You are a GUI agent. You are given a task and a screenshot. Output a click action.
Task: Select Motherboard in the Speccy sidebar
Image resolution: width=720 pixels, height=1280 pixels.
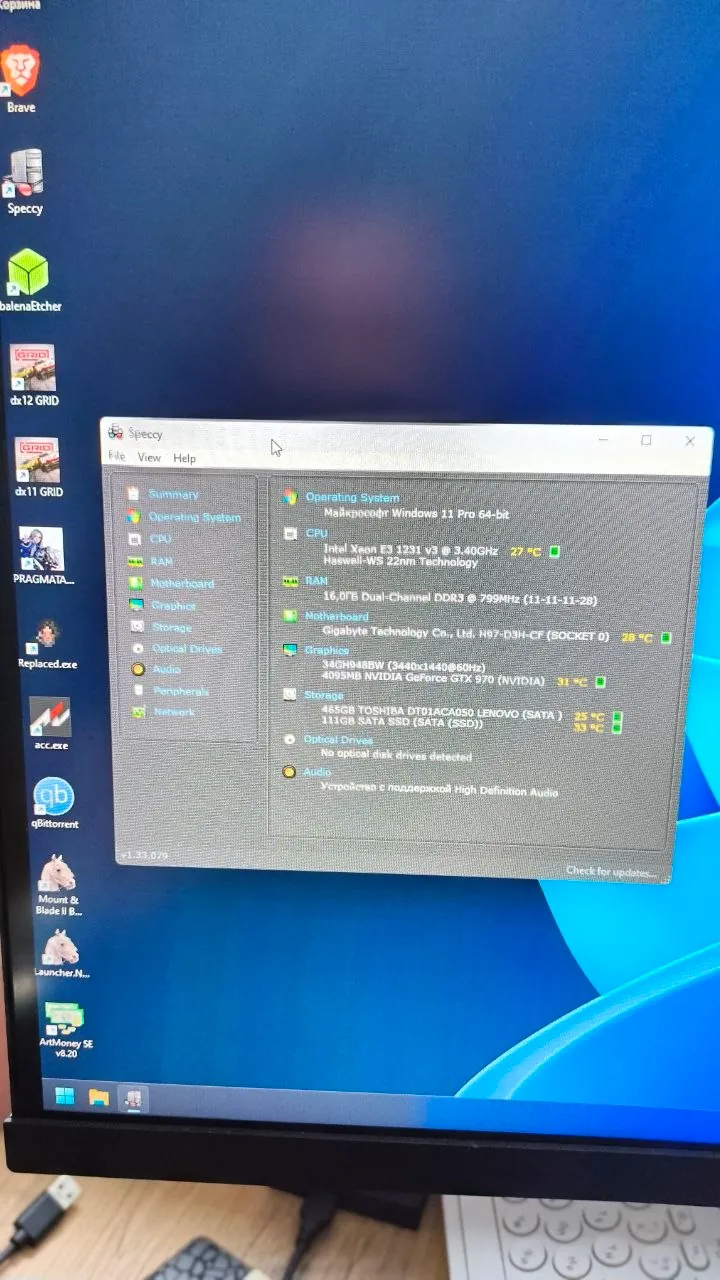click(x=182, y=583)
